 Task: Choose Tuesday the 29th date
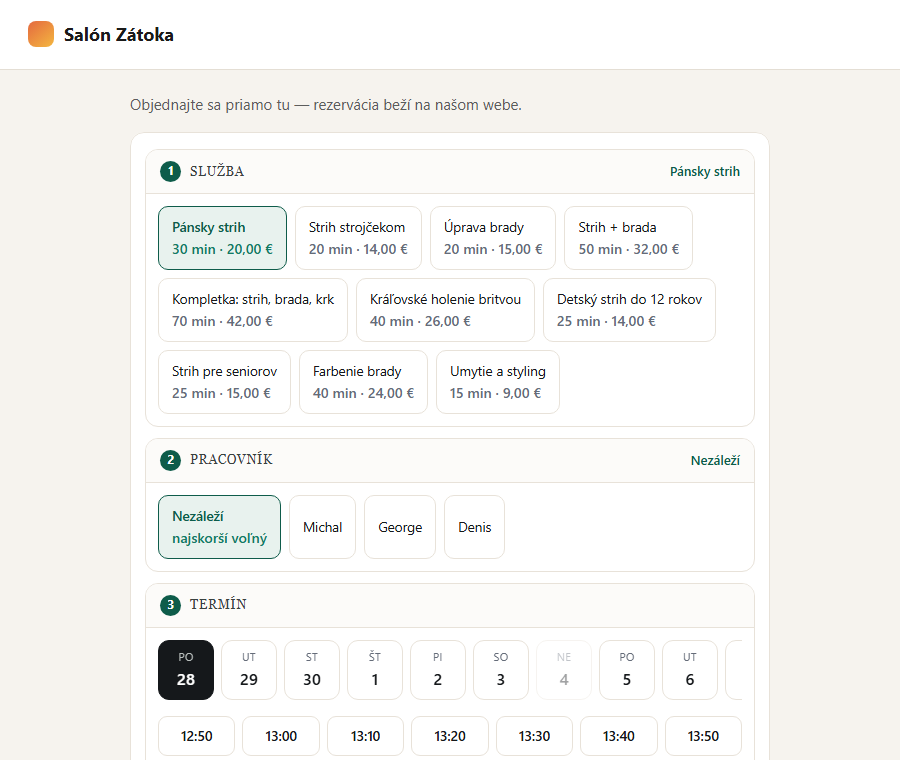click(249, 670)
